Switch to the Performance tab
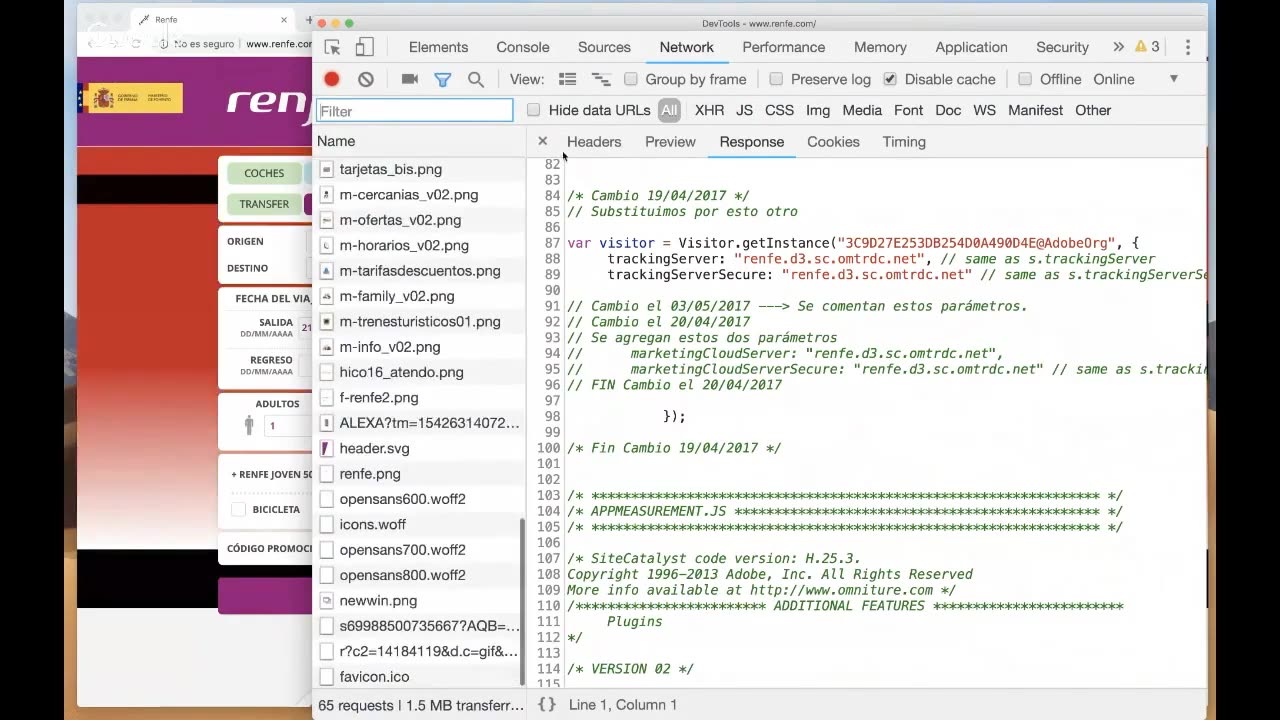 click(784, 47)
